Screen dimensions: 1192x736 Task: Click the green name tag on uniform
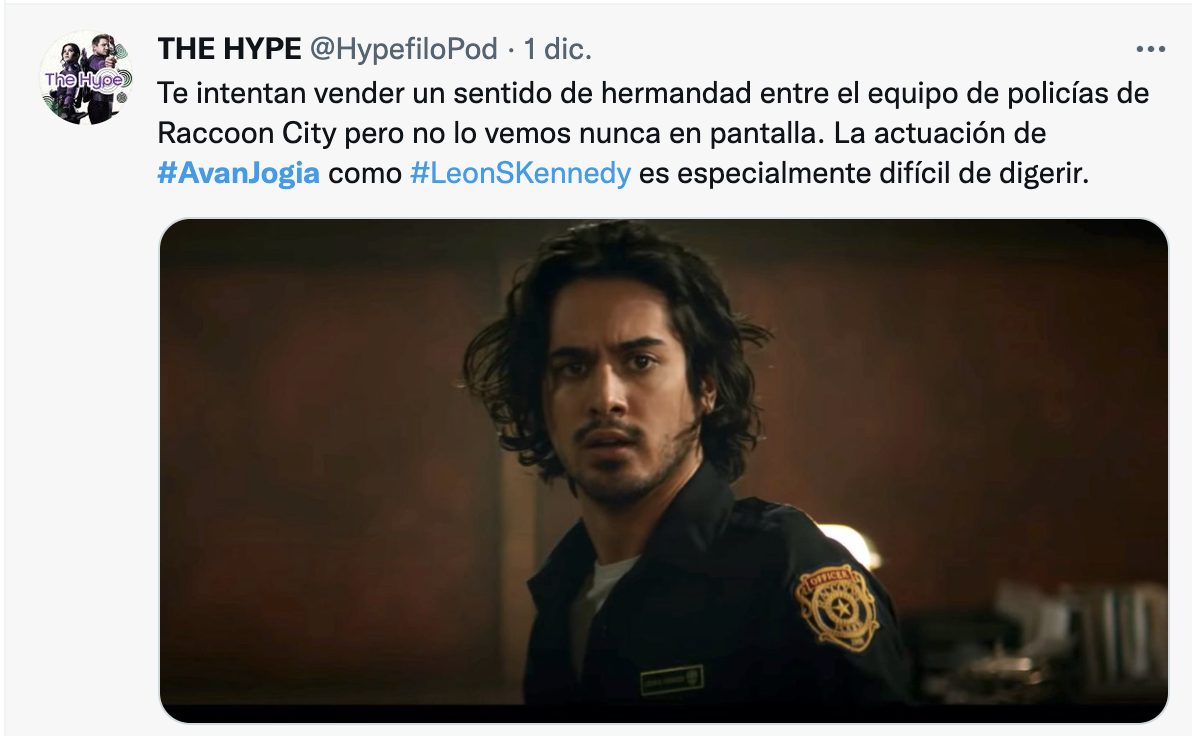pyautogui.click(x=671, y=679)
